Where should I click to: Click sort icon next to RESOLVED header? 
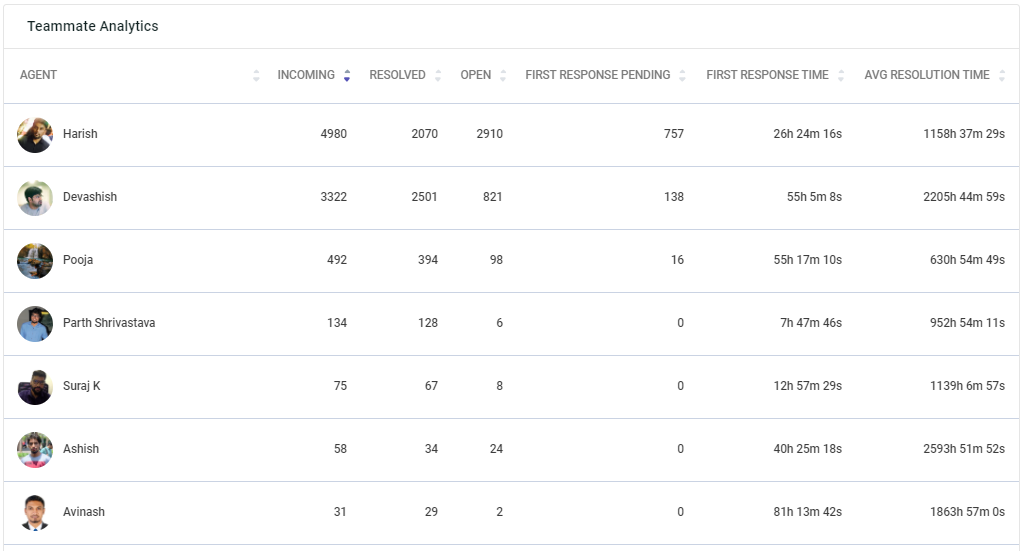(438, 75)
